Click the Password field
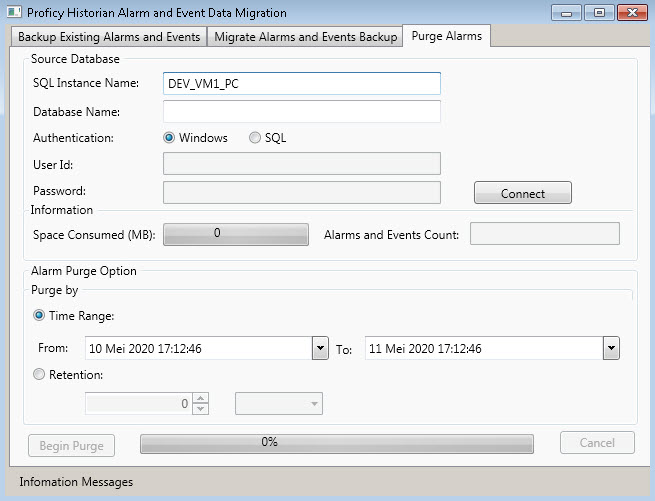This screenshot has height=501, width=655. [x=302, y=193]
